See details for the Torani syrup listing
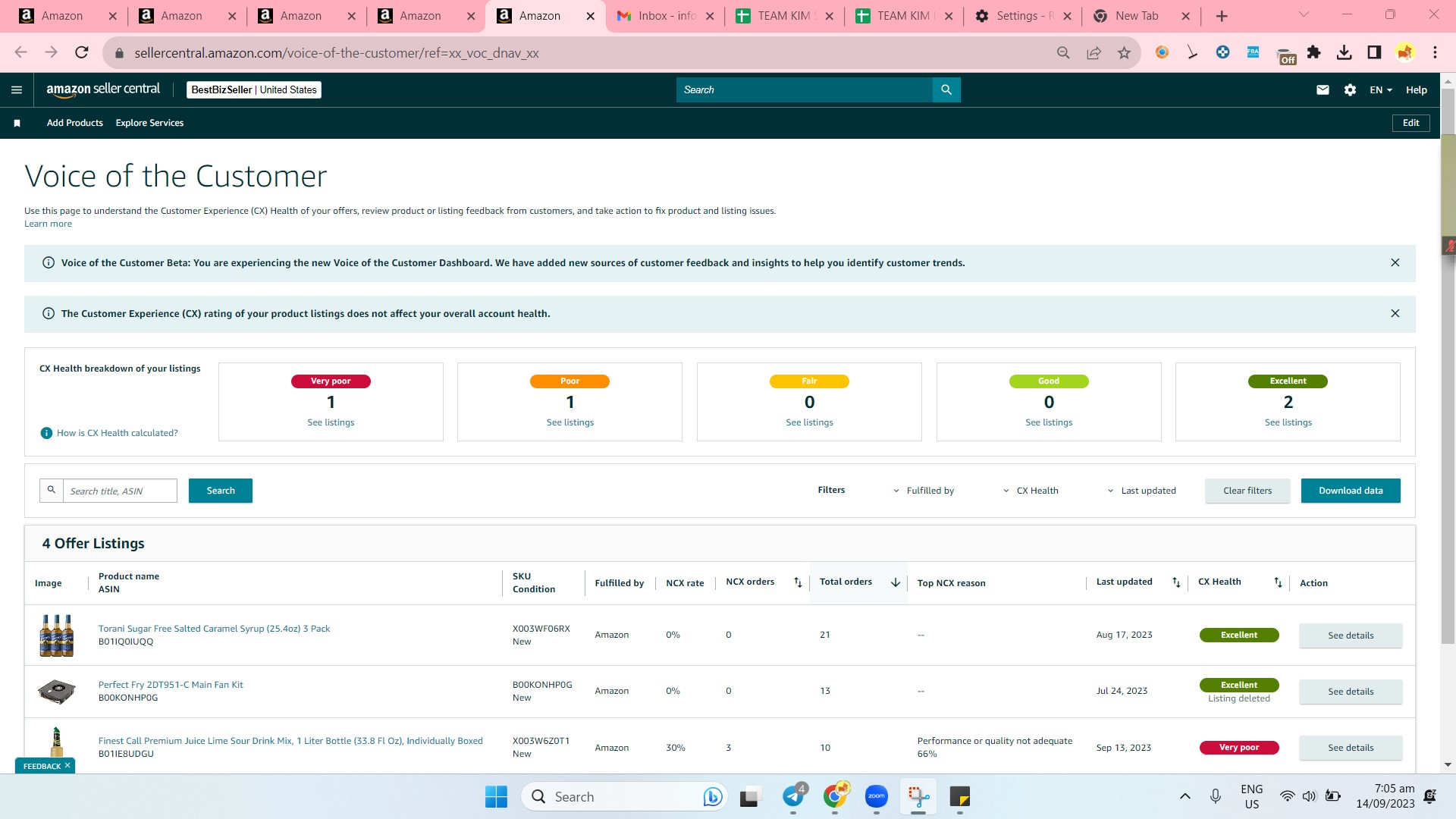Viewport: 1456px width, 819px height. point(1351,635)
